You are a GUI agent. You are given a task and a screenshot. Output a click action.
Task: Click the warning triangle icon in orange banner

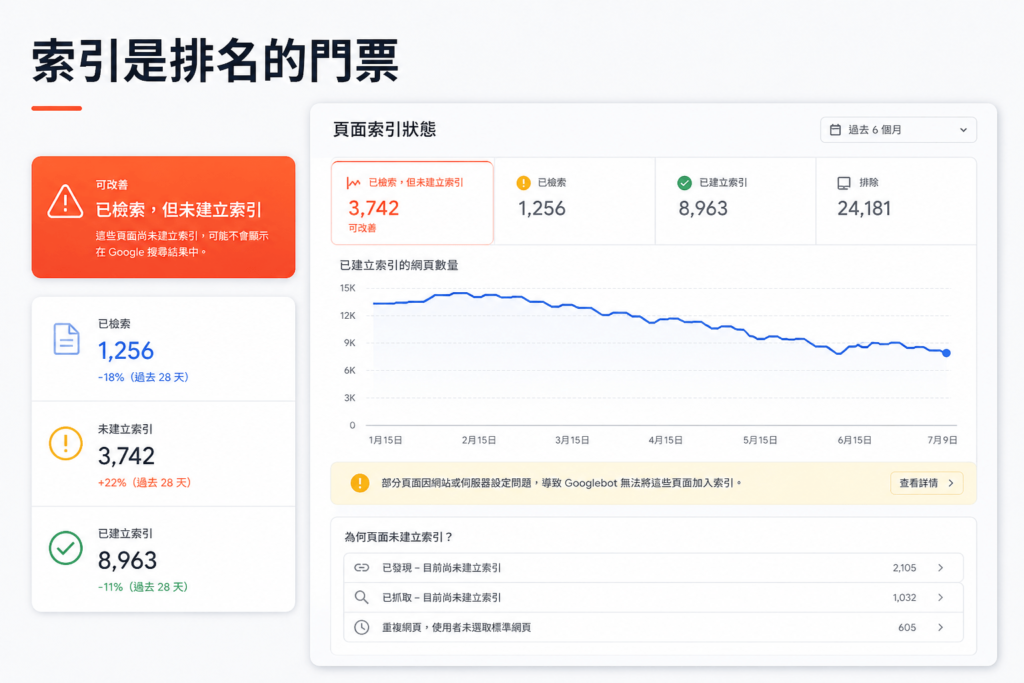pos(65,201)
